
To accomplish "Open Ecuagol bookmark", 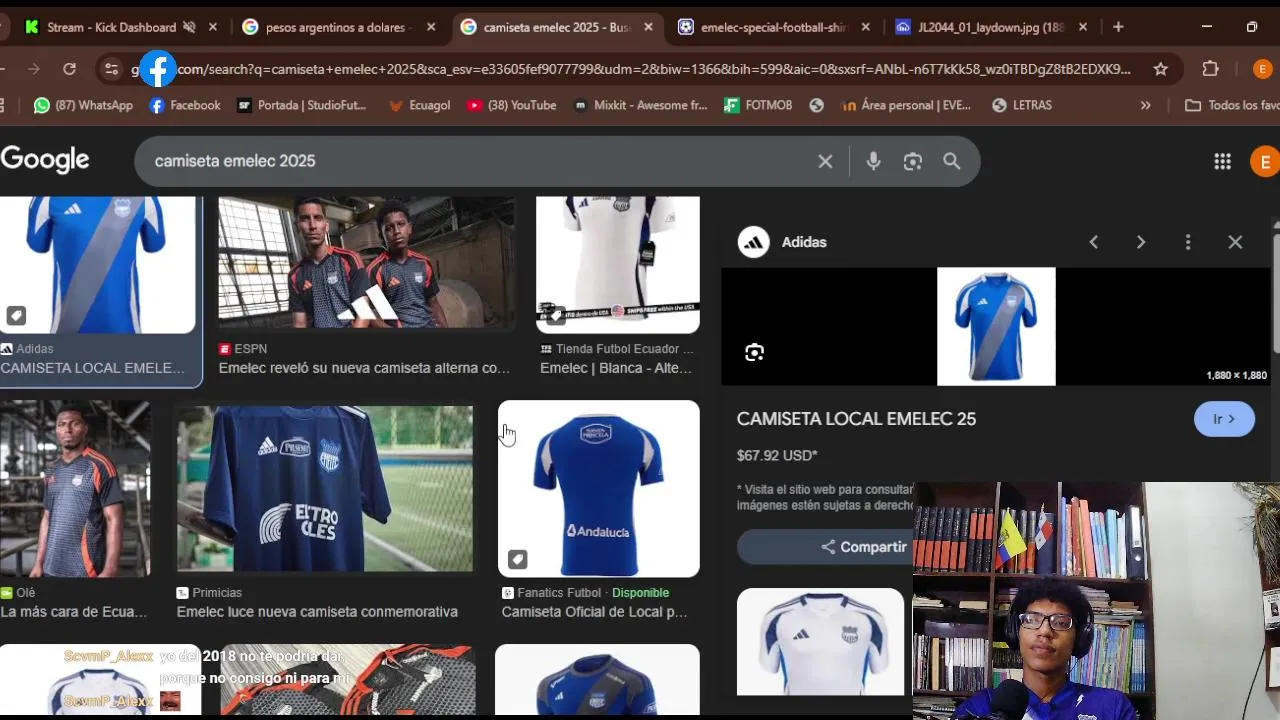I will click(x=419, y=105).
